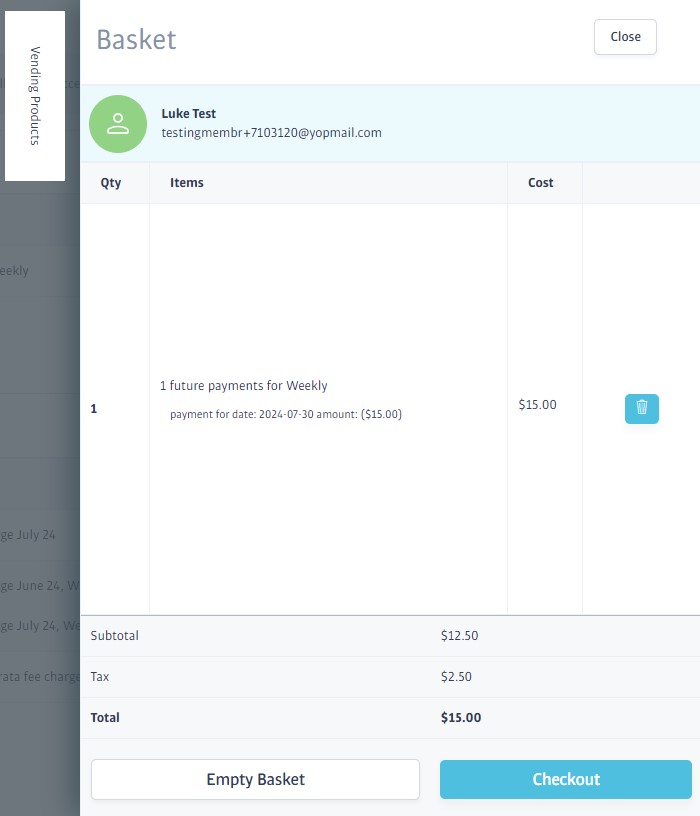Click the Items column header
Screen dimensions: 700x816
click(x=187, y=183)
